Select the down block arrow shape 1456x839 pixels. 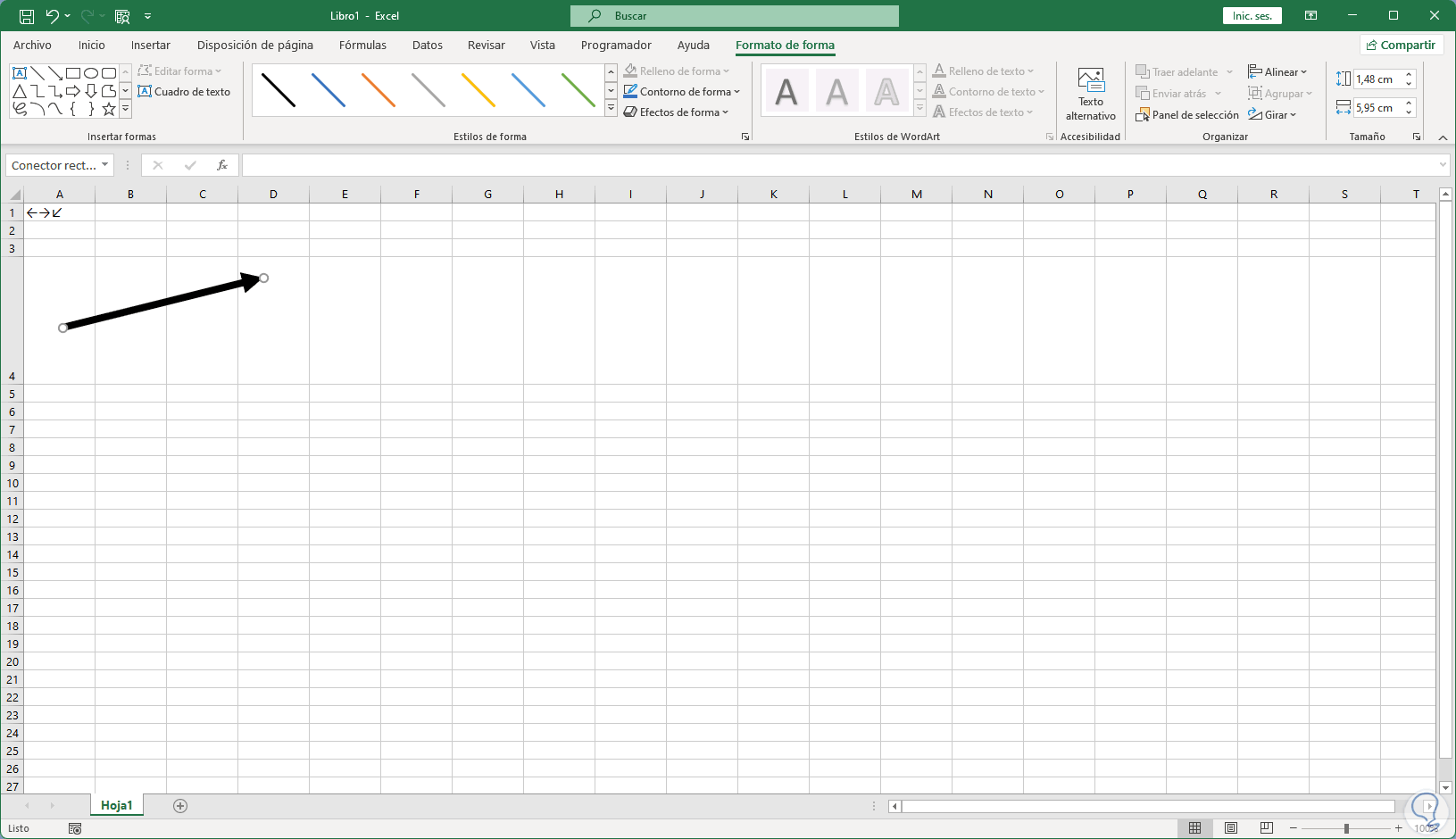pos(91,91)
